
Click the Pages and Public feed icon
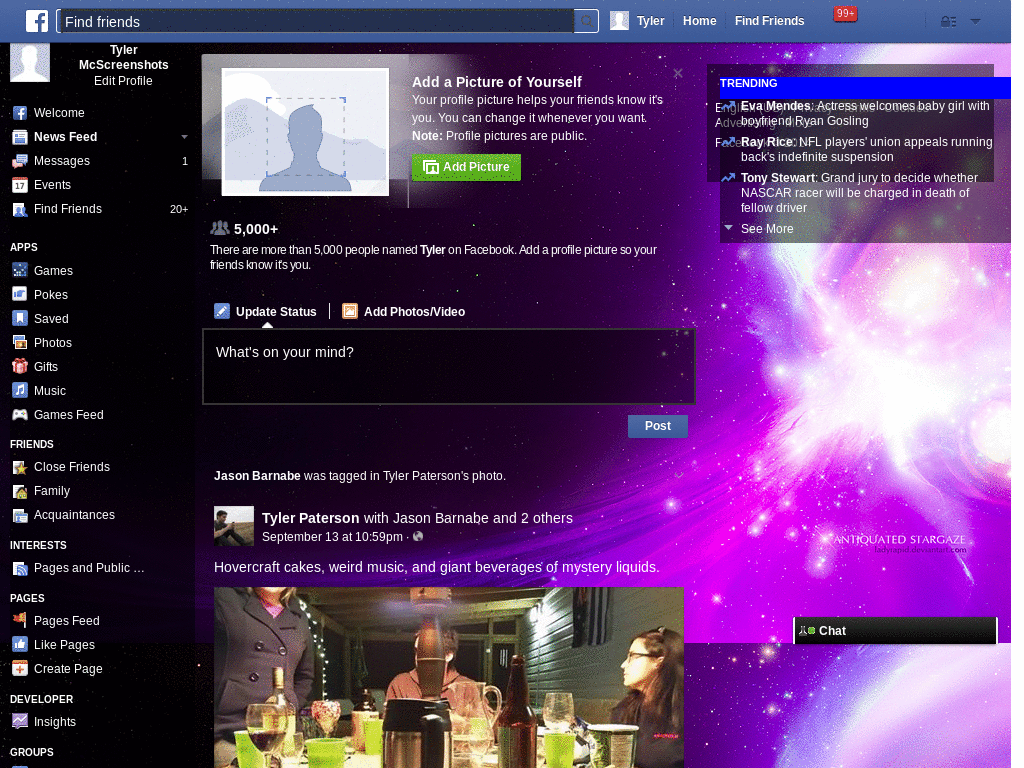(x=20, y=568)
